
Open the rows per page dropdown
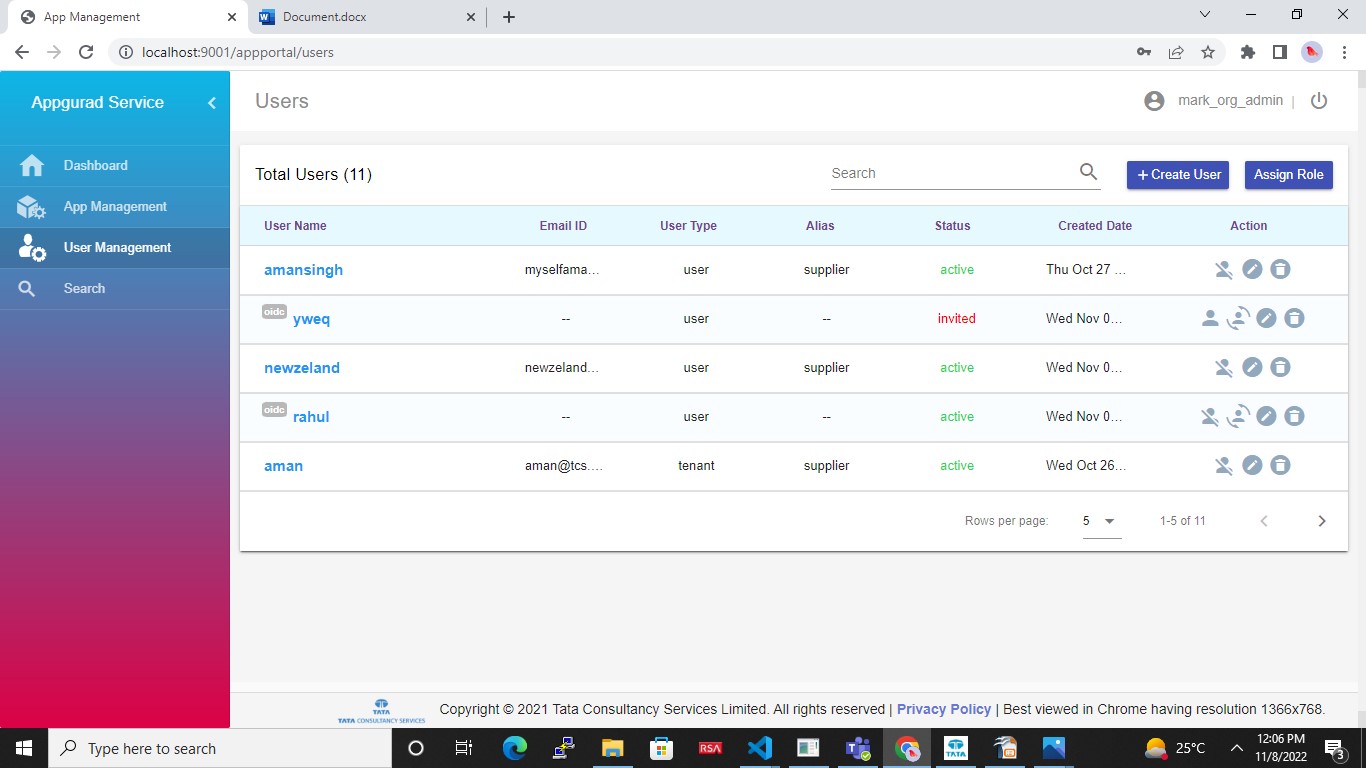coord(1102,521)
